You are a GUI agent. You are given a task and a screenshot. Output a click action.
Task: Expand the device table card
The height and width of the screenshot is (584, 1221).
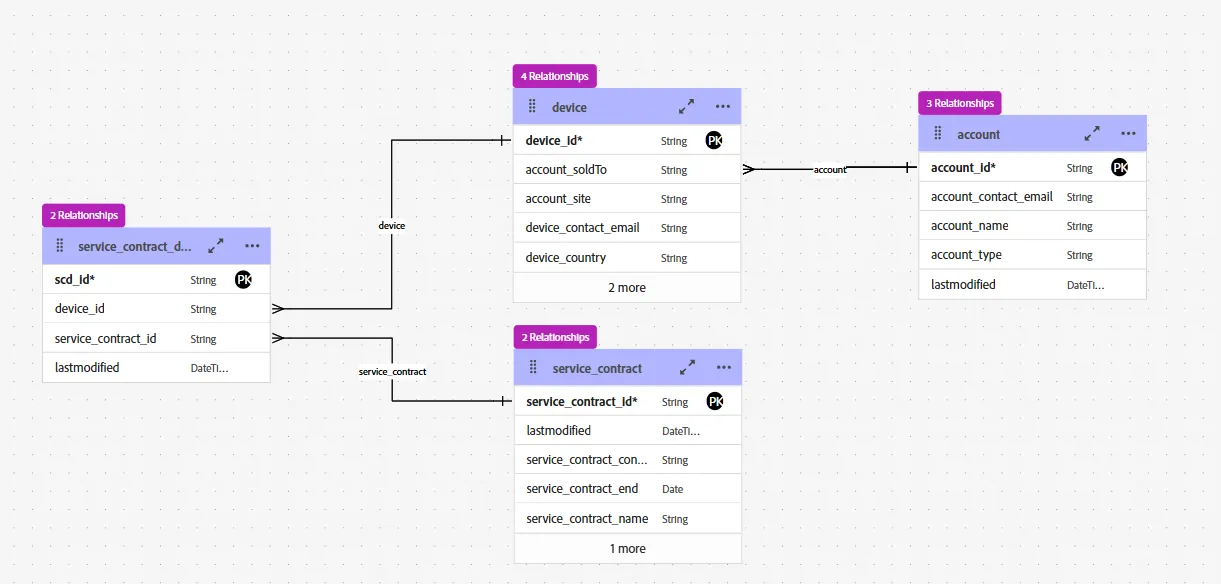click(686, 107)
